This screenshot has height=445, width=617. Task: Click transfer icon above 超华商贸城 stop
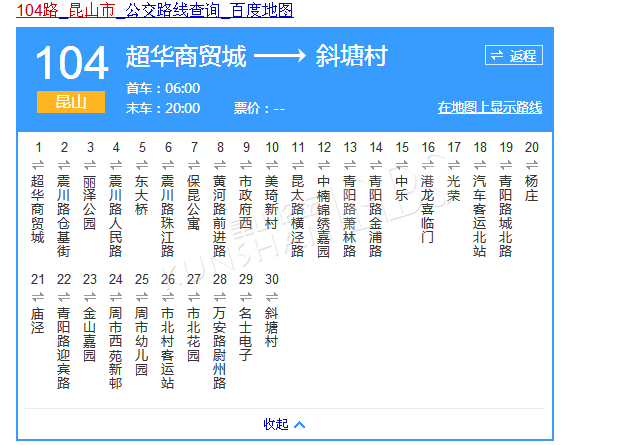click(x=38, y=164)
